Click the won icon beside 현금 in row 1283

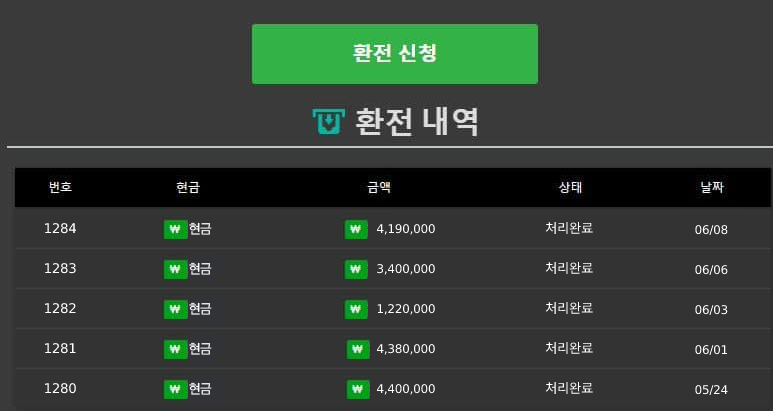click(175, 269)
